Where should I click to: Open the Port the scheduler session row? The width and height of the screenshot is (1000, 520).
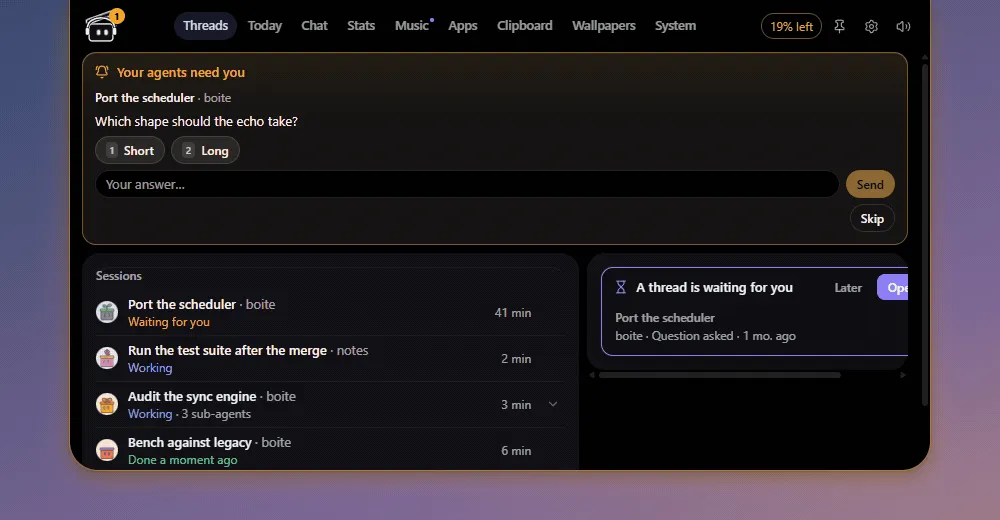coord(330,313)
